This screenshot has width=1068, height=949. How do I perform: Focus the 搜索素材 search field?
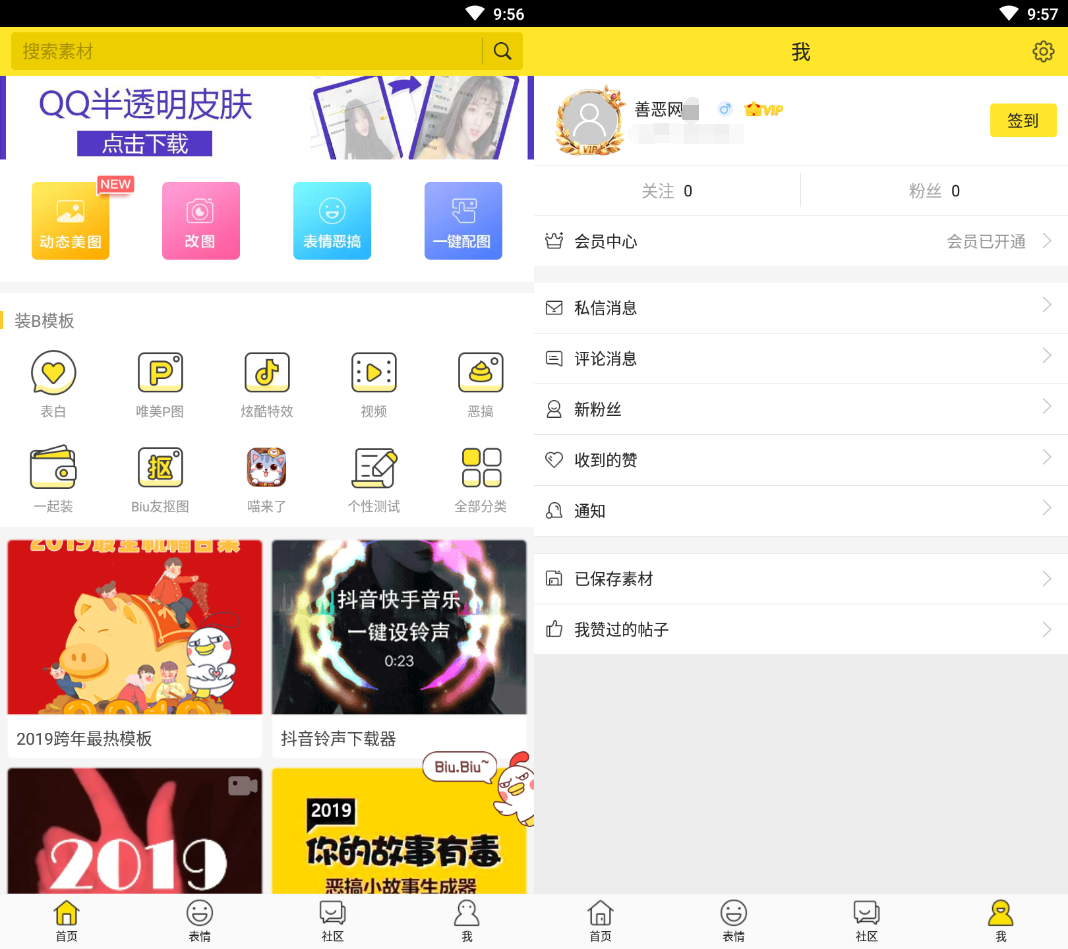tap(246, 51)
